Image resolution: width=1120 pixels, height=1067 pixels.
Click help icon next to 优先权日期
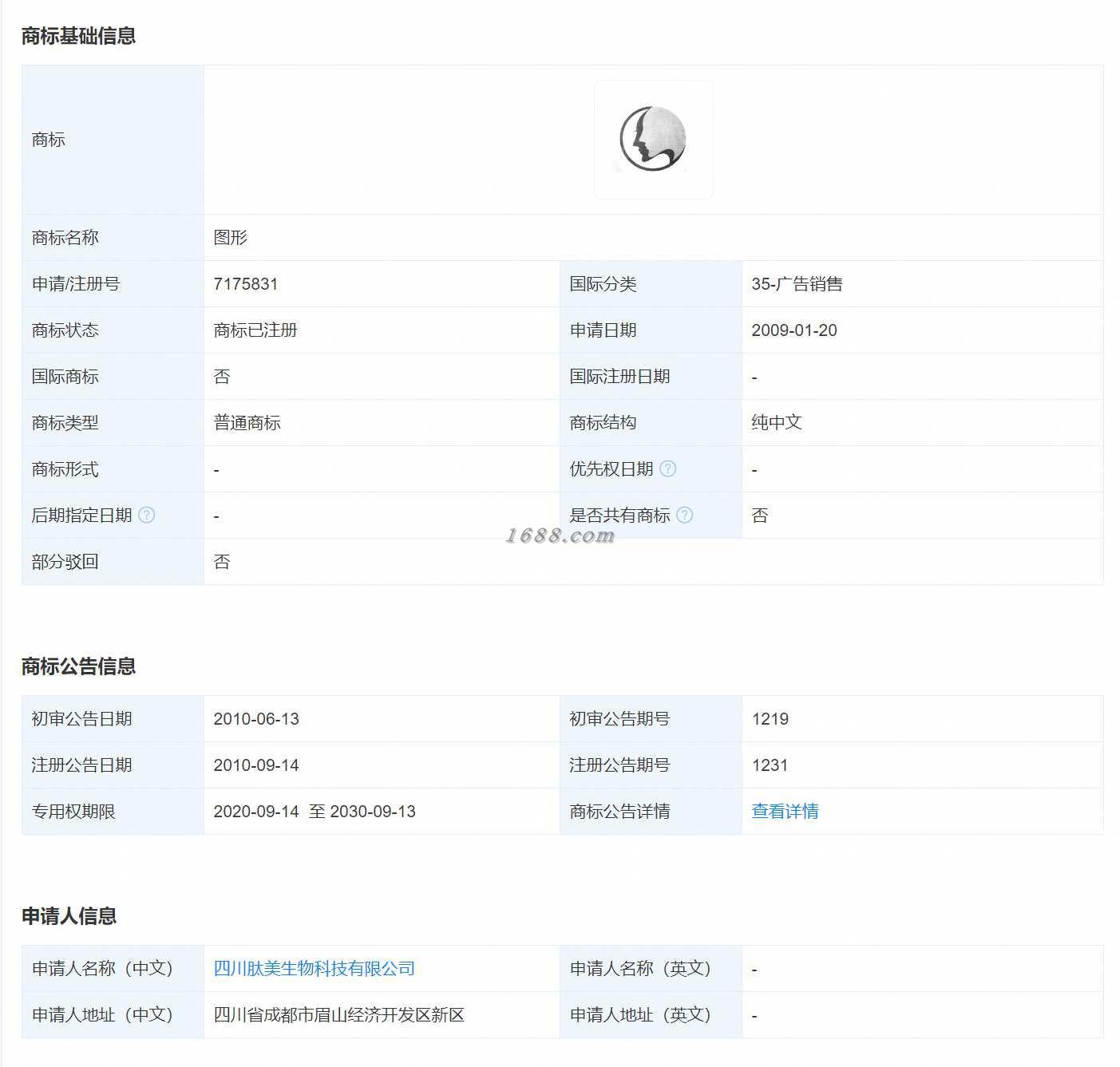point(668,468)
